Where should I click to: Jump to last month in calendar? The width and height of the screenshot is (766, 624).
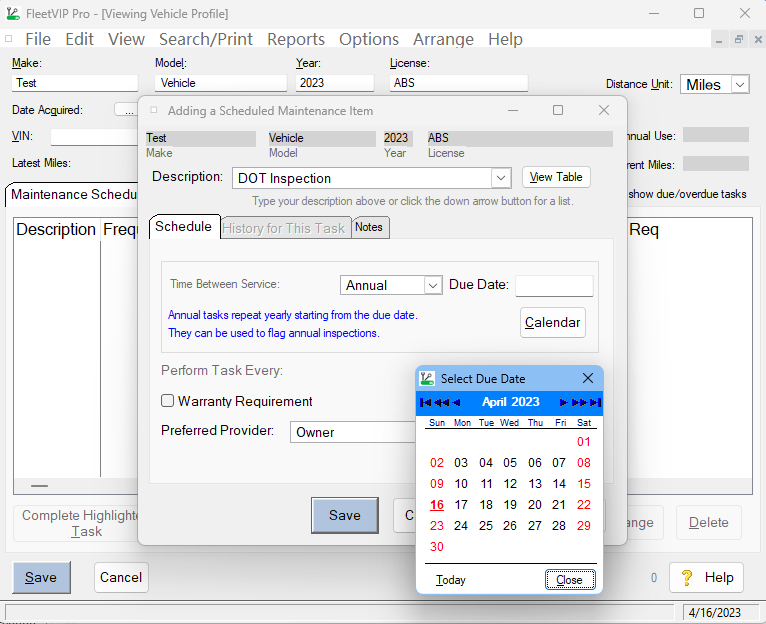pyautogui.click(x=595, y=402)
